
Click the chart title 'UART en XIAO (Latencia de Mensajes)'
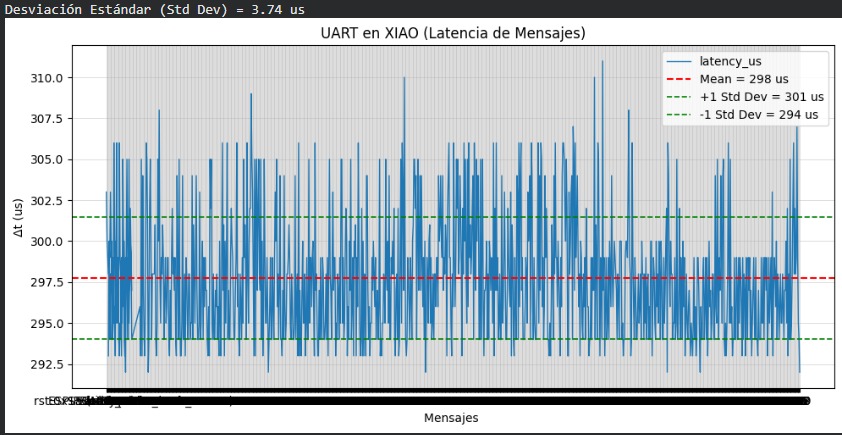pos(453,33)
